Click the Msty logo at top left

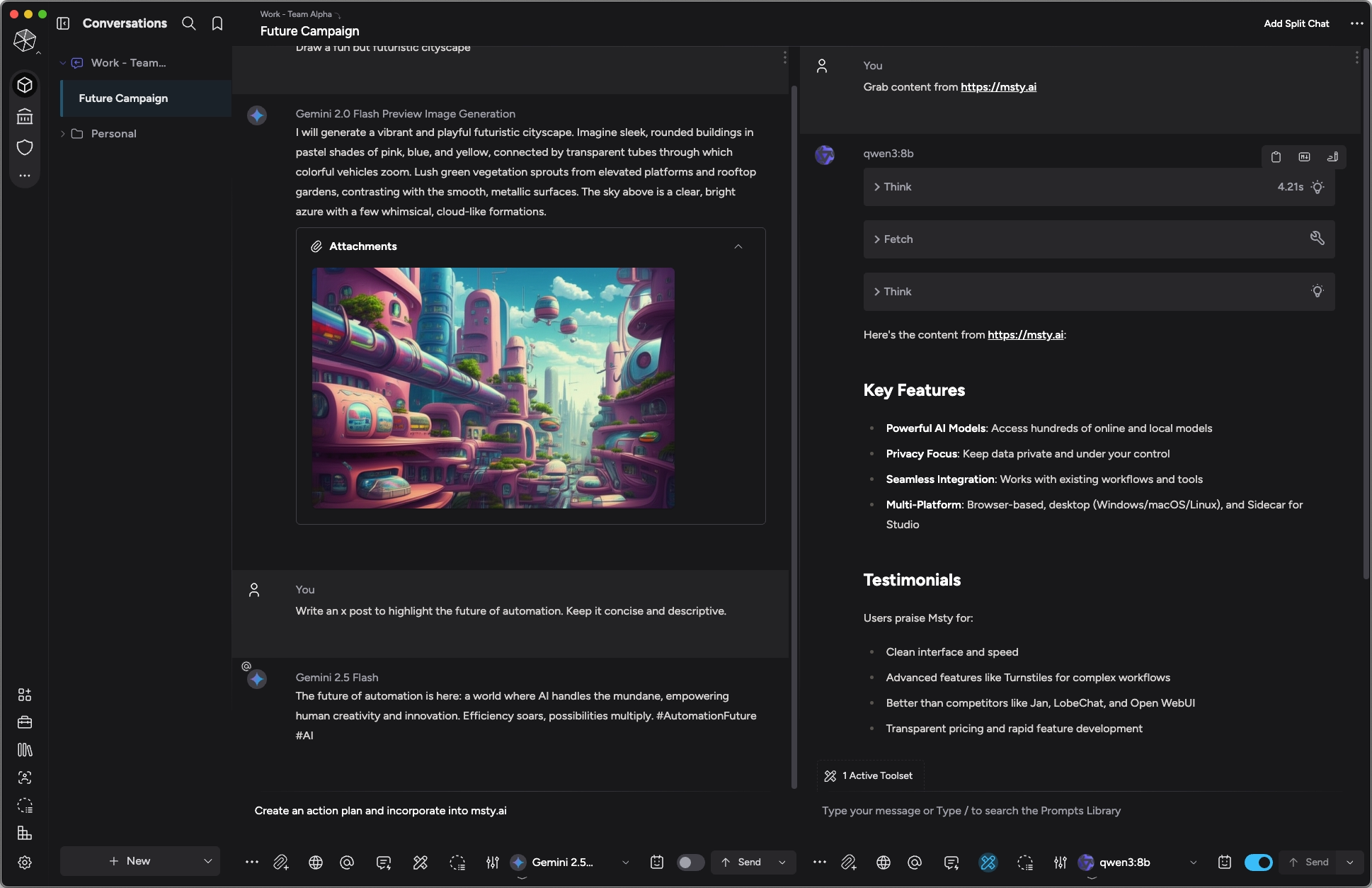tap(25, 40)
